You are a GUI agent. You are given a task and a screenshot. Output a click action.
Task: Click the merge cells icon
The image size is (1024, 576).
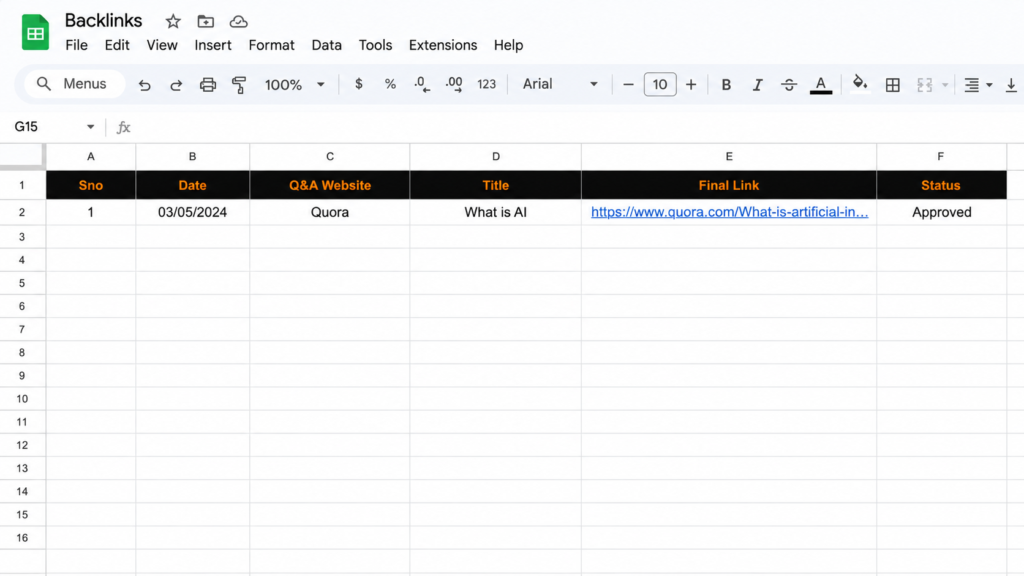click(924, 85)
